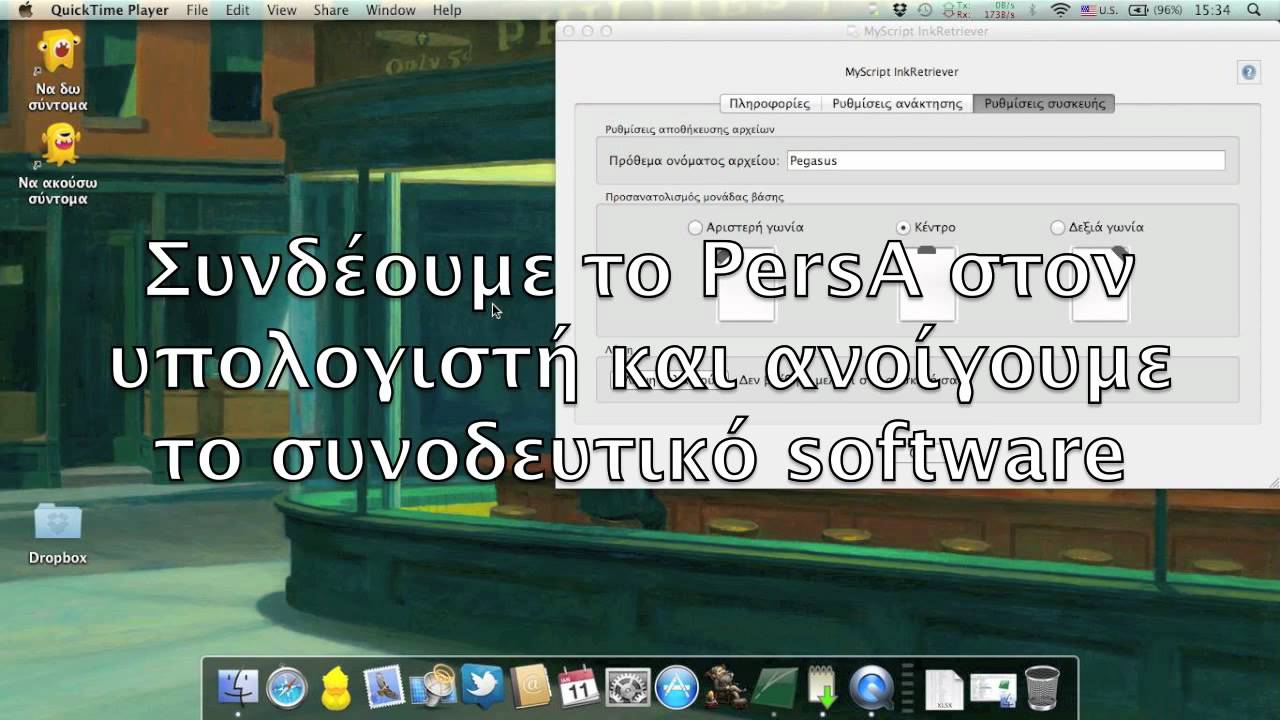This screenshot has height=720, width=1280.
Task: Open Finder from the dock
Action: (238, 687)
